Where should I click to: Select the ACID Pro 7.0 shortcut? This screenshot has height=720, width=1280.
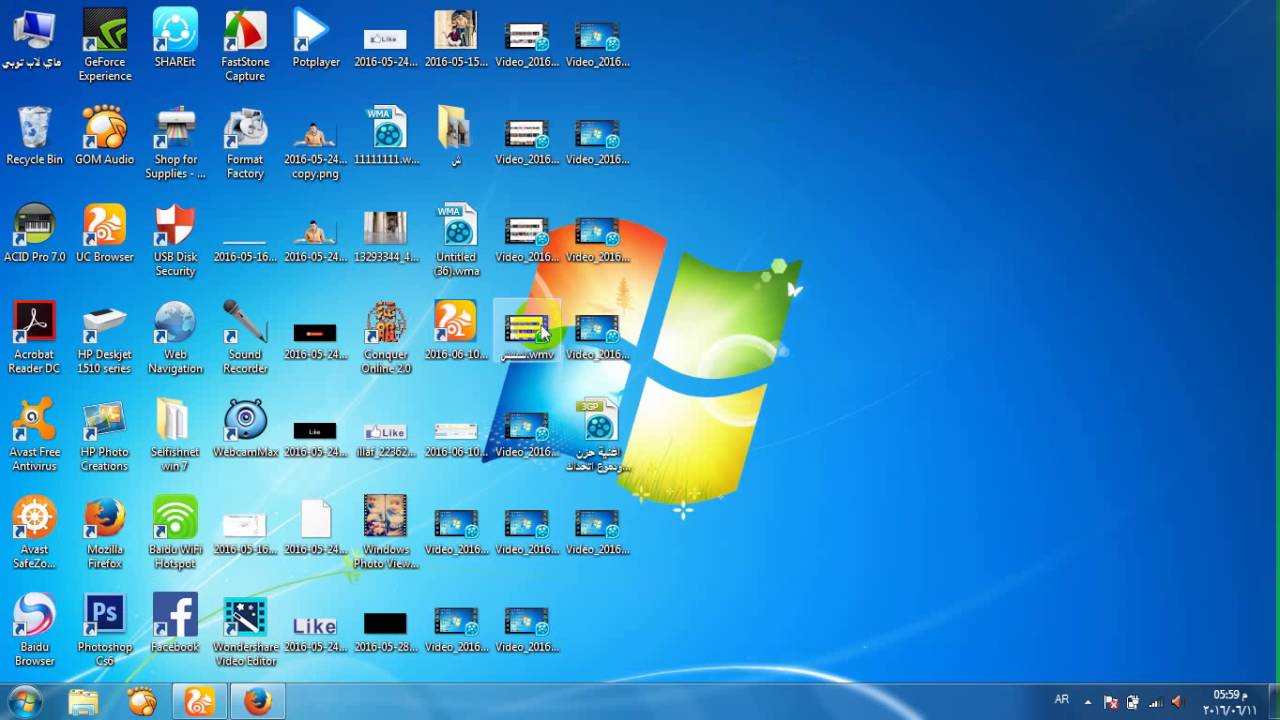[34, 233]
